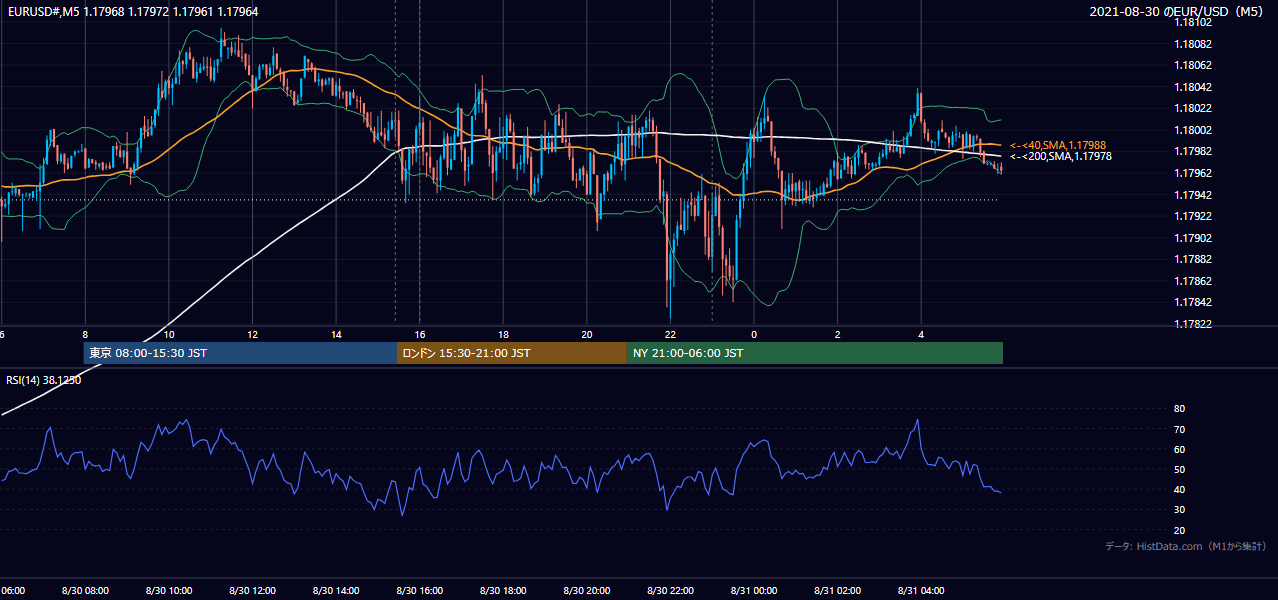1278x600 pixels.
Task: Click price axis value 1.18062
Action: tap(1193, 66)
